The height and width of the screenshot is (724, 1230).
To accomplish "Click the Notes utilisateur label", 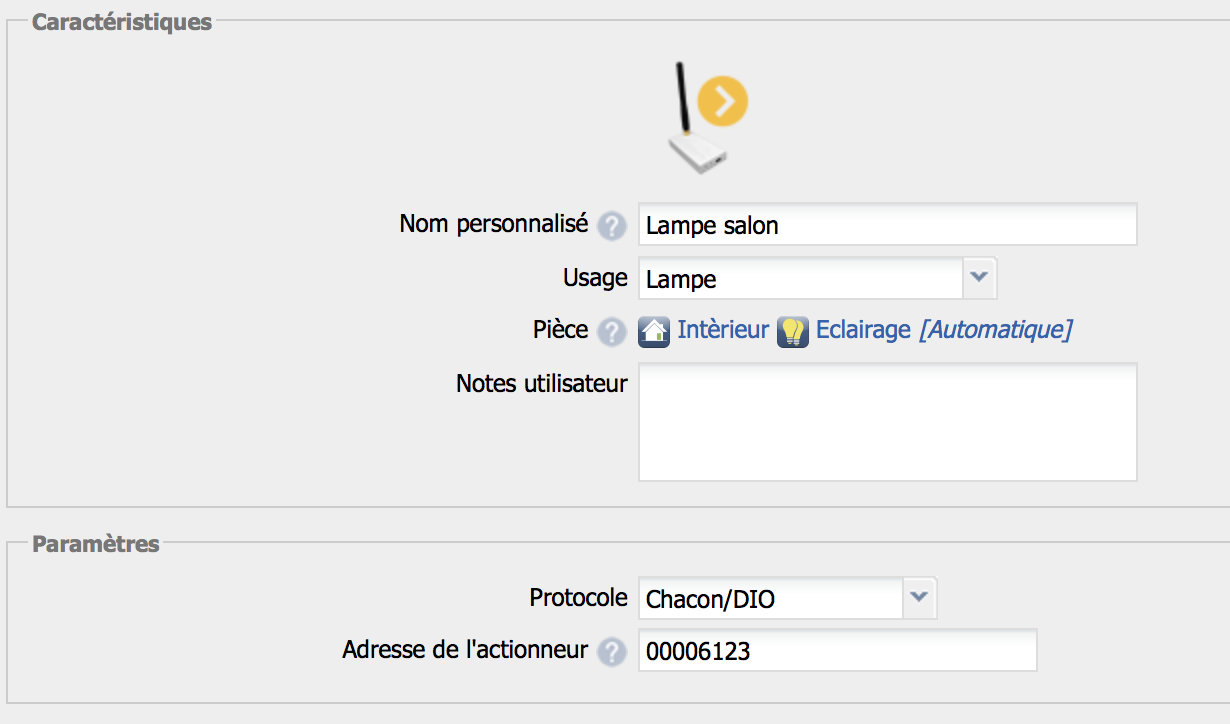I will pos(542,384).
